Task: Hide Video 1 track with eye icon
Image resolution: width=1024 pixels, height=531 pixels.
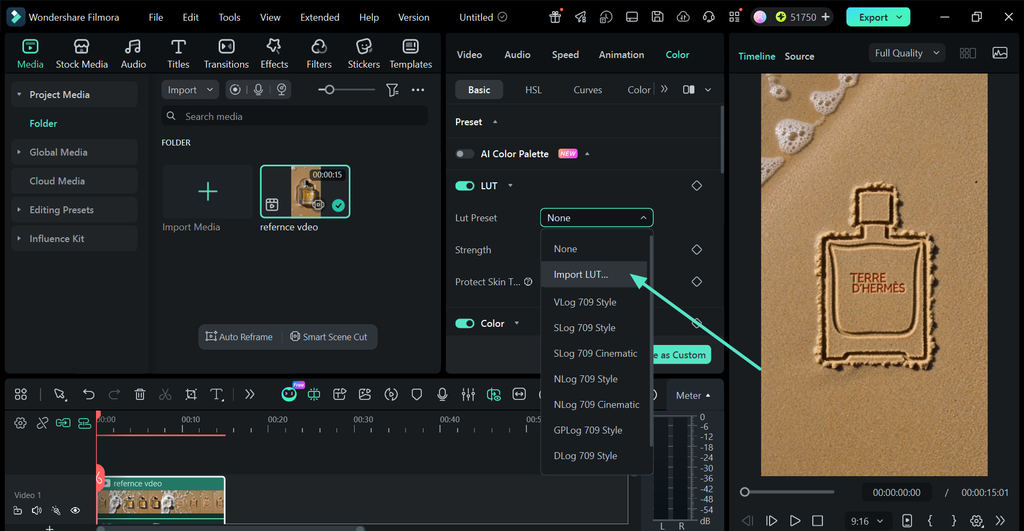Action: coord(75,511)
